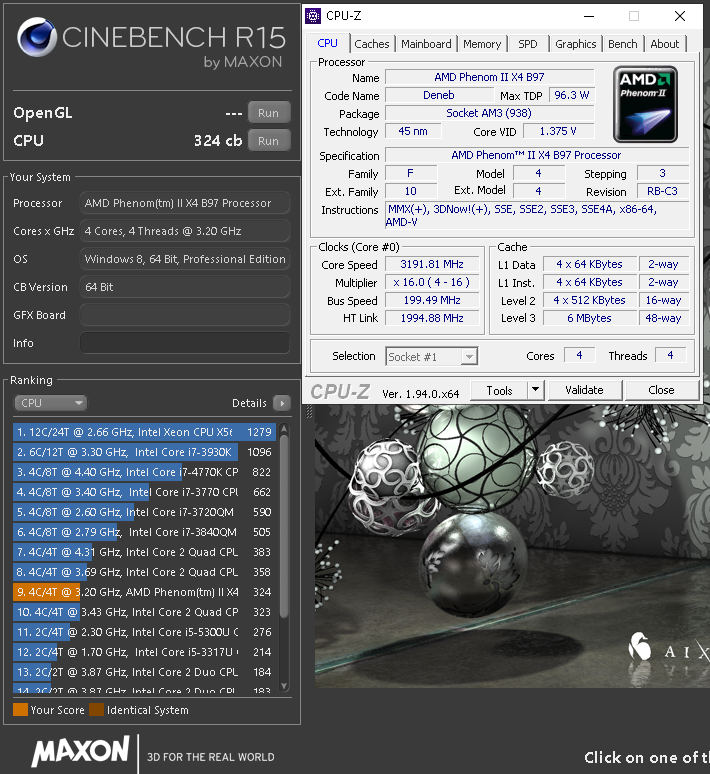This screenshot has height=774, width=710.
Task: Run the OpenGL benchmark
Action: [x=269, y=113]
